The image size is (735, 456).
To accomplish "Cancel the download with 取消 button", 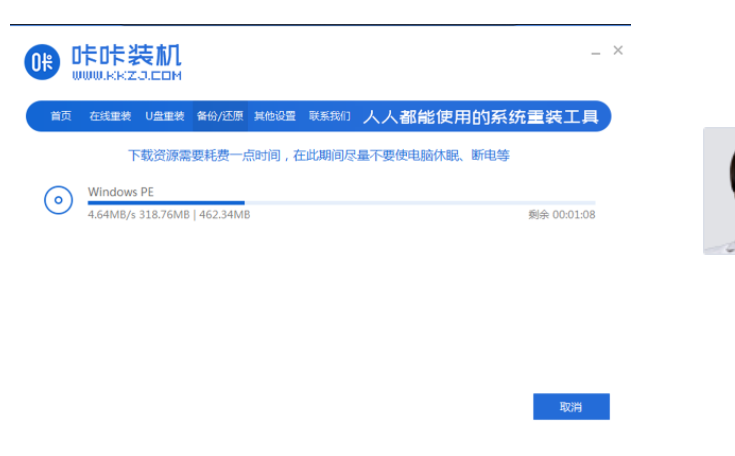I will coord(571,406).
